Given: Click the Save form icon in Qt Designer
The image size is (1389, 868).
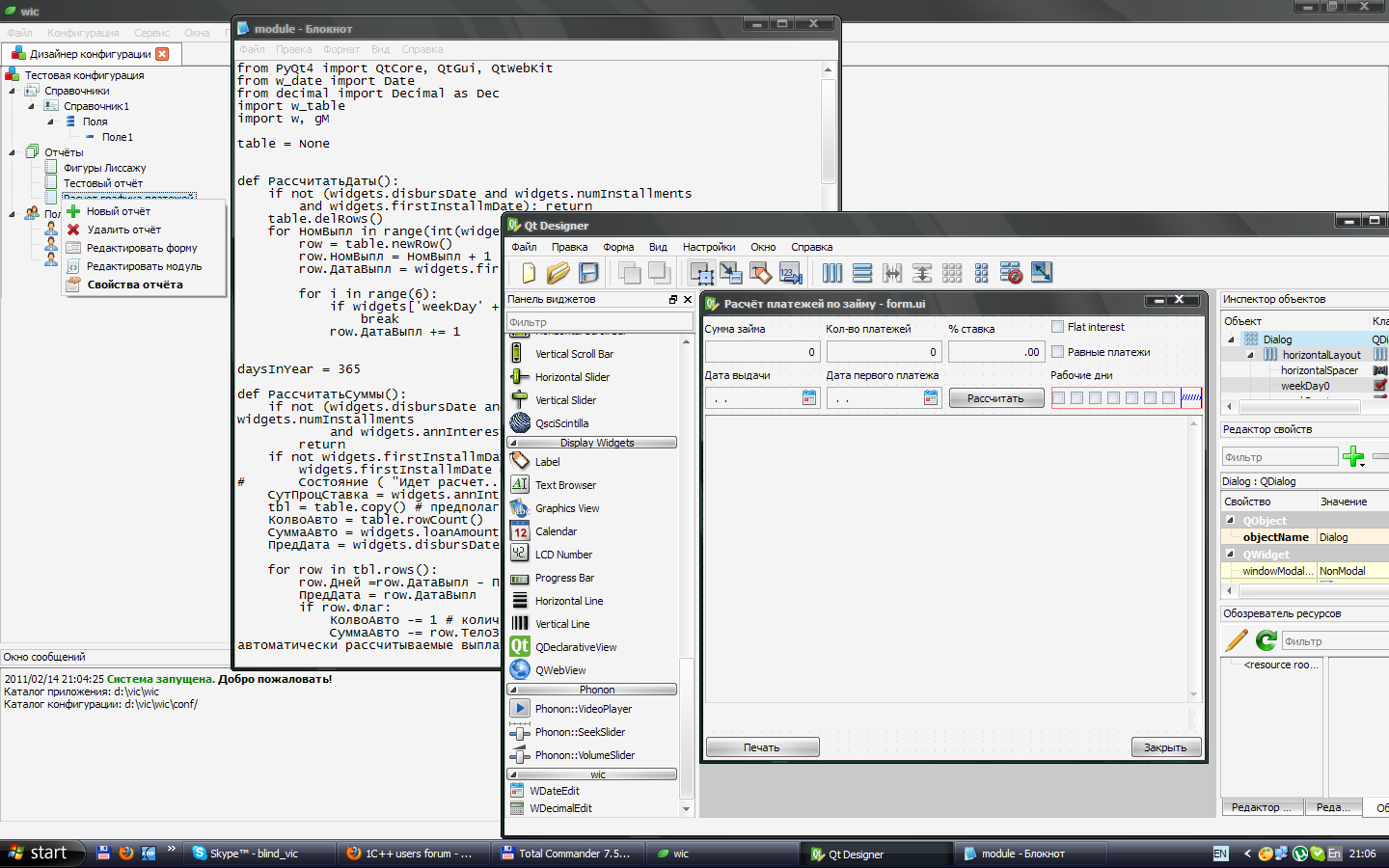Looking at the screenshot, I should pos(588,273).
